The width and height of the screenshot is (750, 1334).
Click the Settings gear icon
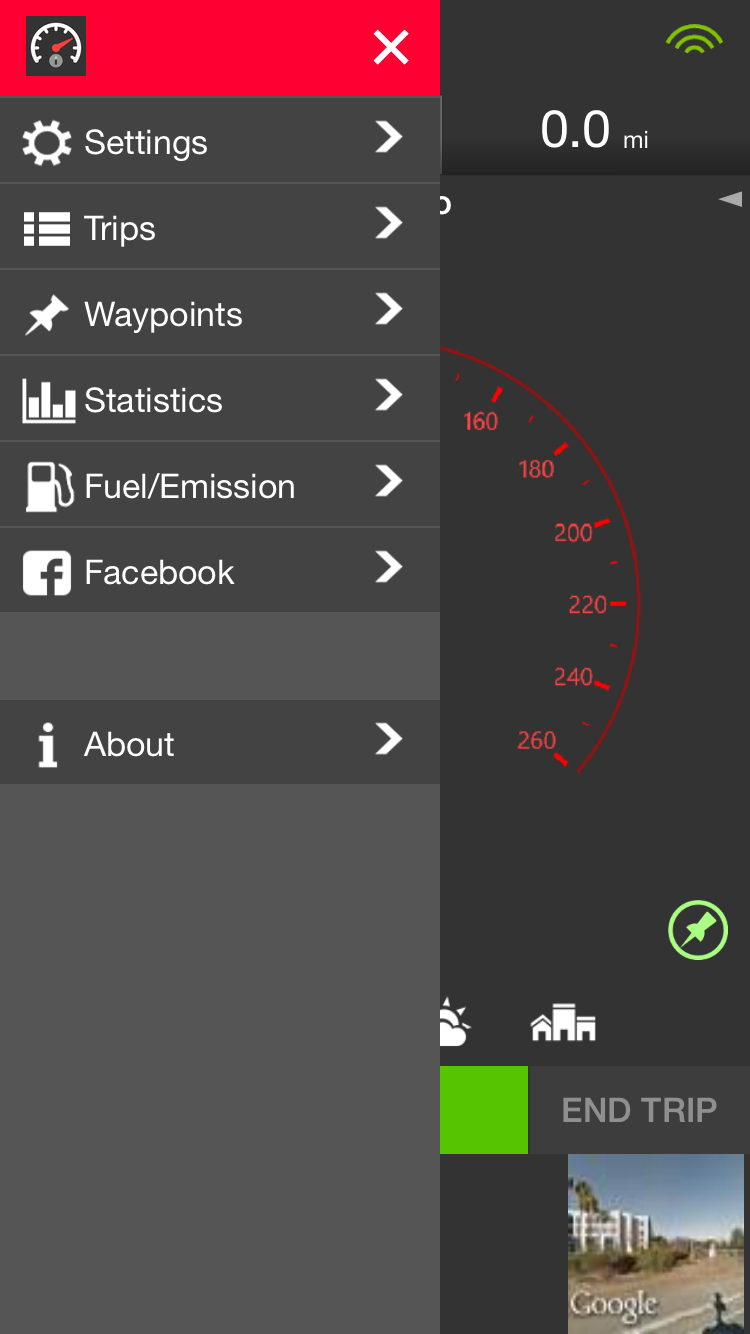pos(46,143)
